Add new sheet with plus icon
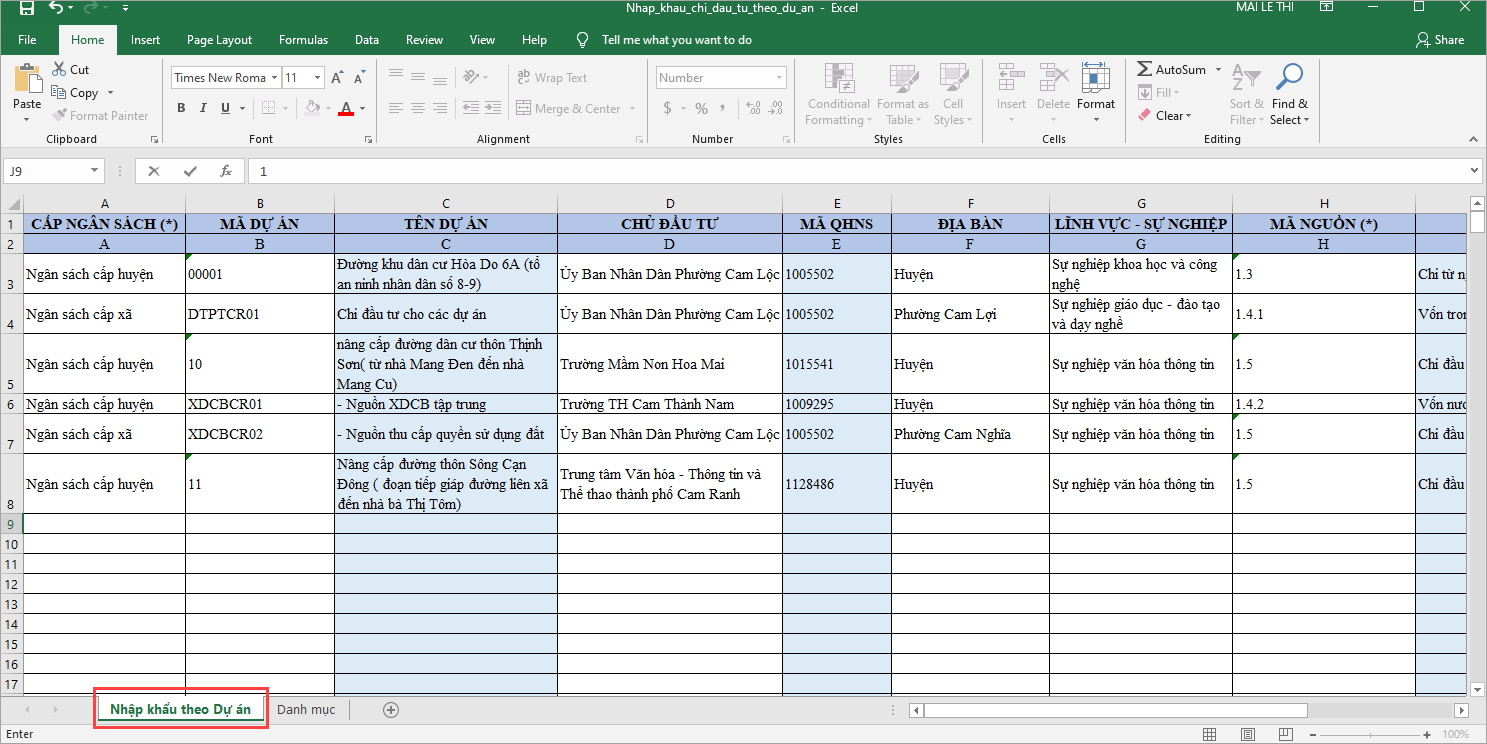Screen dimensions: 1487x744 (x=391, y=710)
